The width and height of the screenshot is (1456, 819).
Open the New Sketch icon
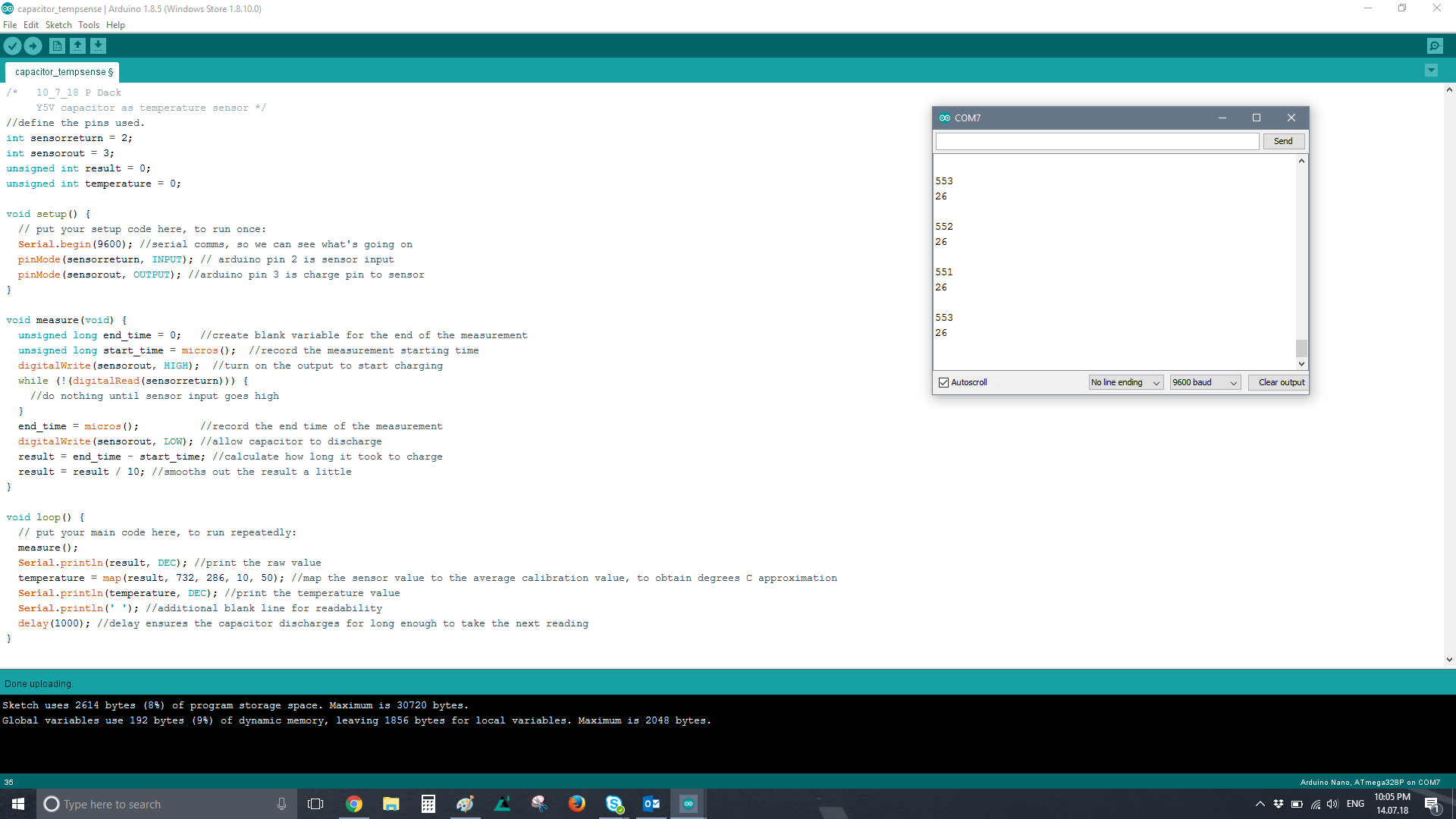pyautogui.click(x=56, y=45)
